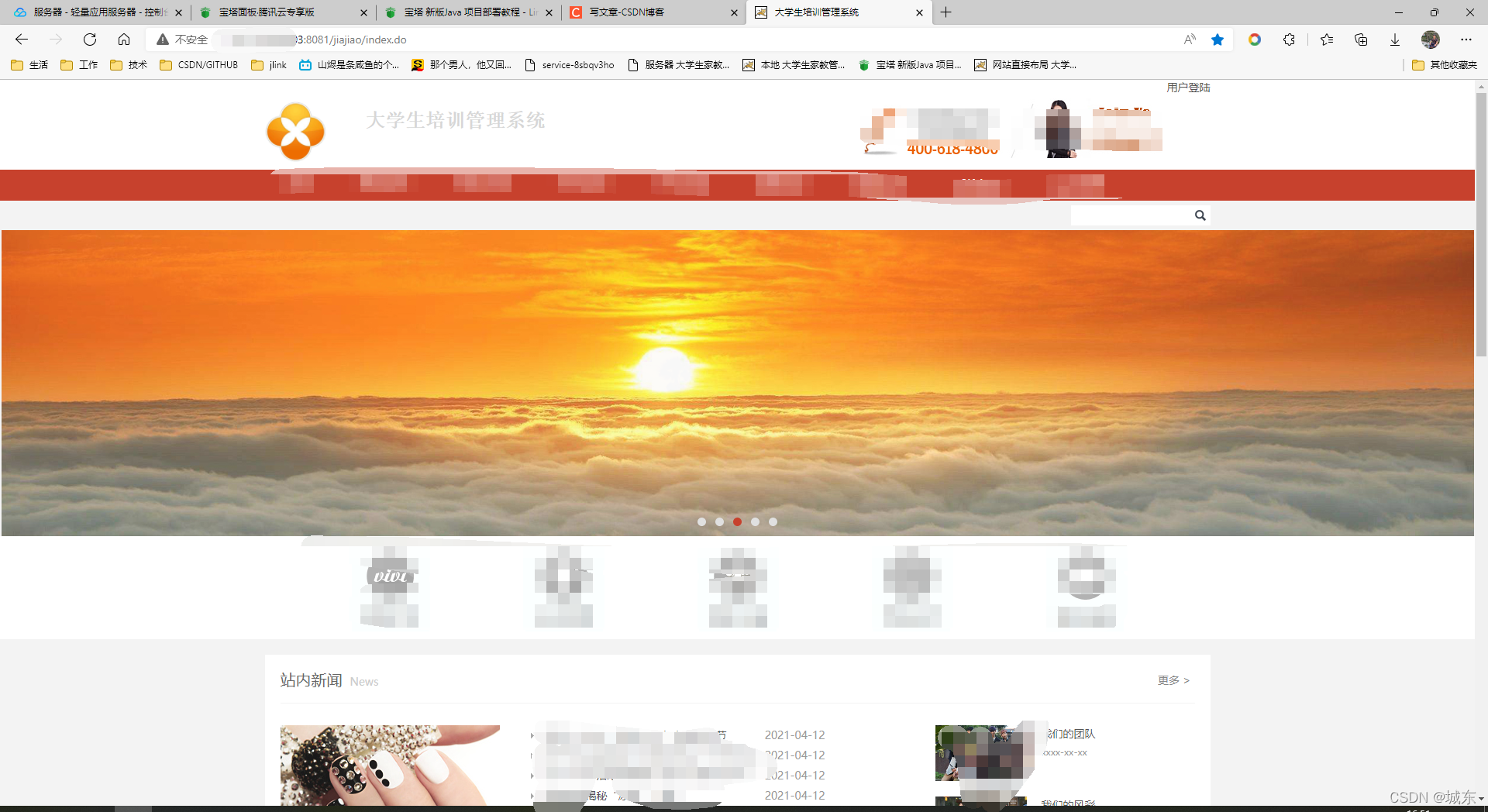Close the 写文章-CSDN博客 tab
1488x812 pixels.
734,12
